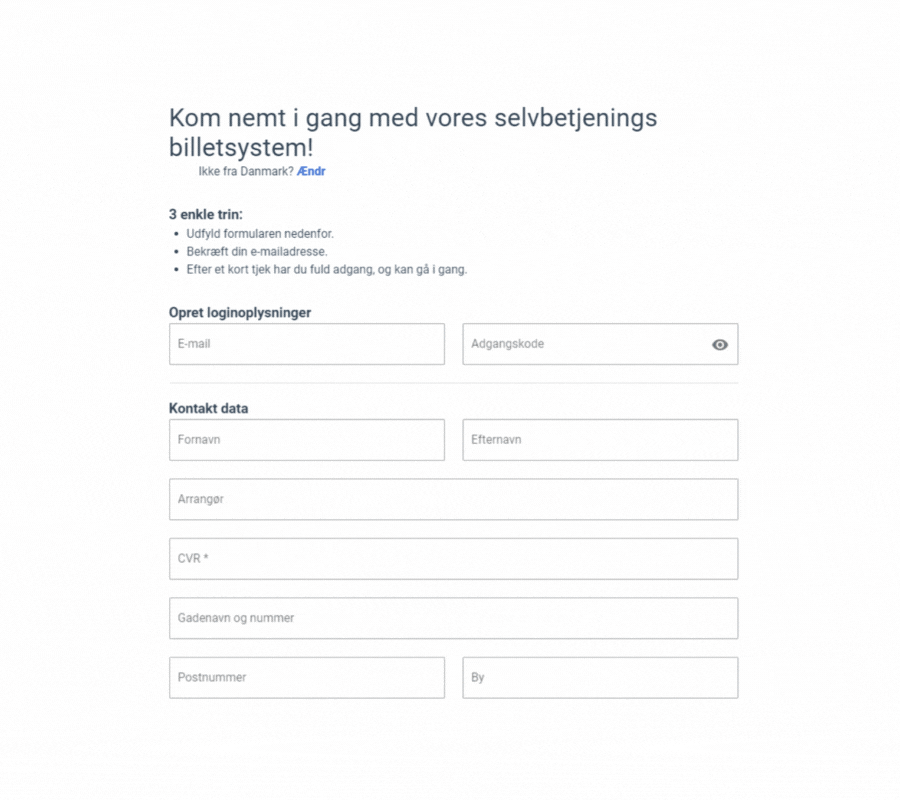Click the Postnummer input box
900x800 pixels.
[x=306, y=677]
